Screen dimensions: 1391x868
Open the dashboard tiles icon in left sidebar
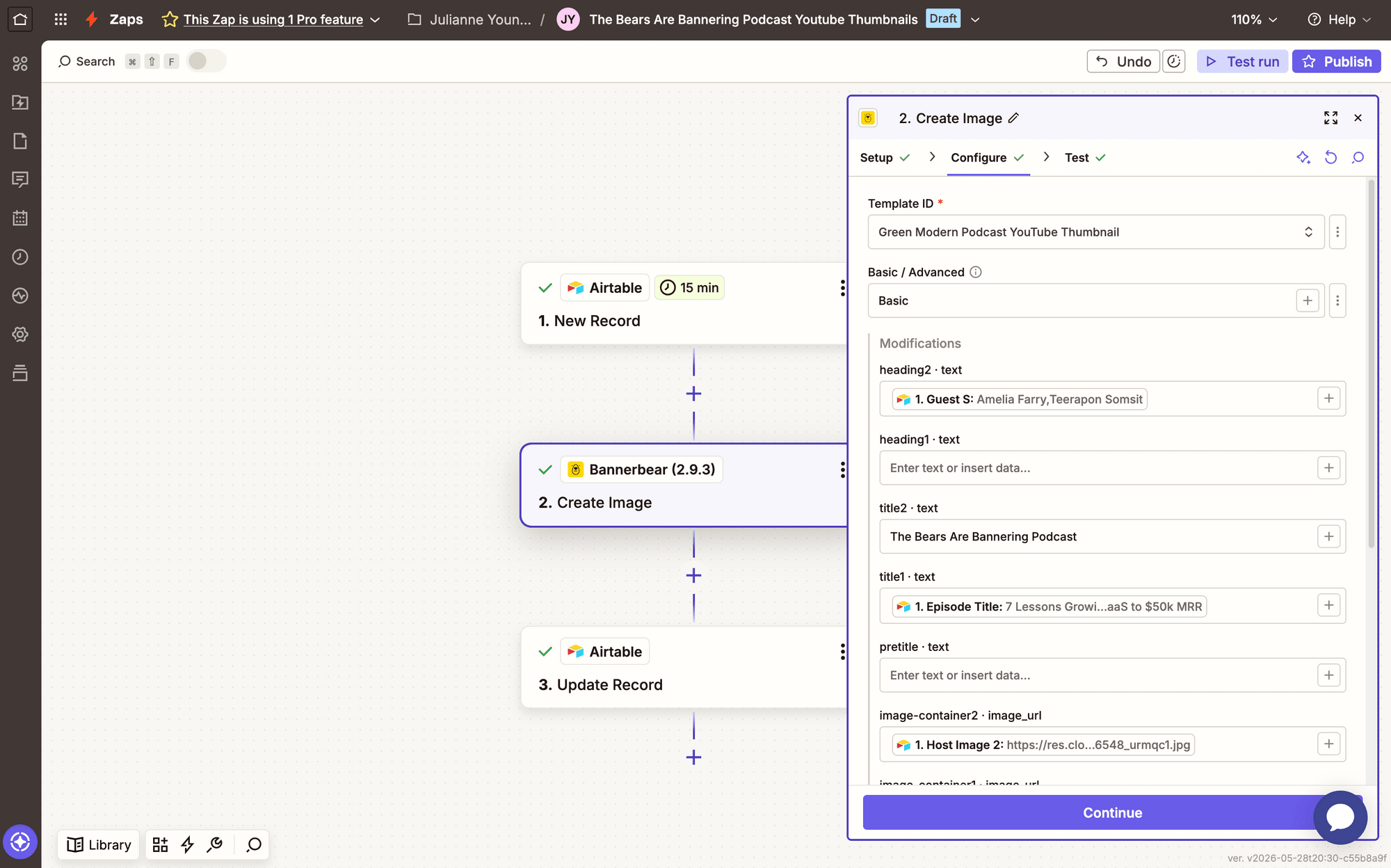[x=20, y=64]
